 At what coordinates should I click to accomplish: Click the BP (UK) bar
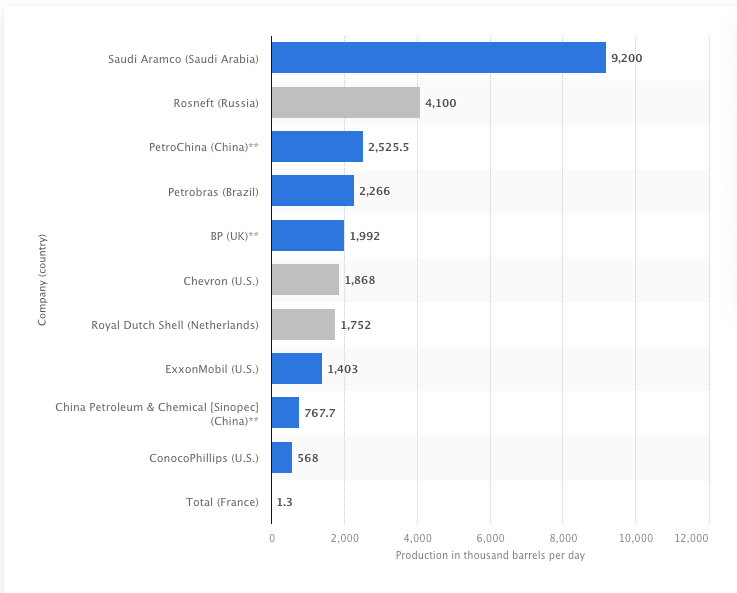[x=308, y=235]
